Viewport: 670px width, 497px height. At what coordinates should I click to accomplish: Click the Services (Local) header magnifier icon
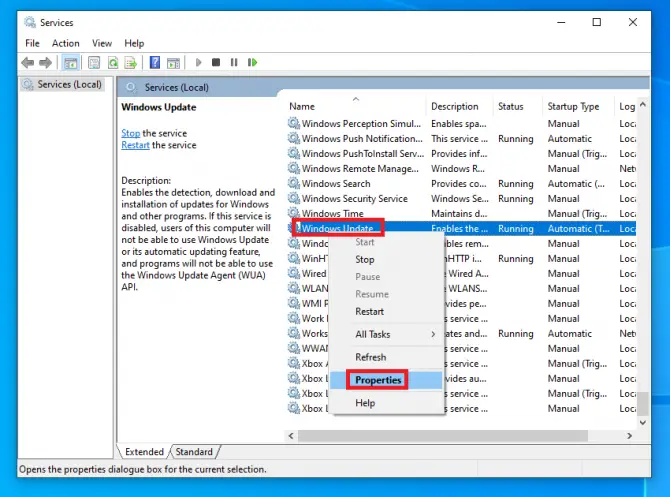pyautogui.click(x=131, y=88)
